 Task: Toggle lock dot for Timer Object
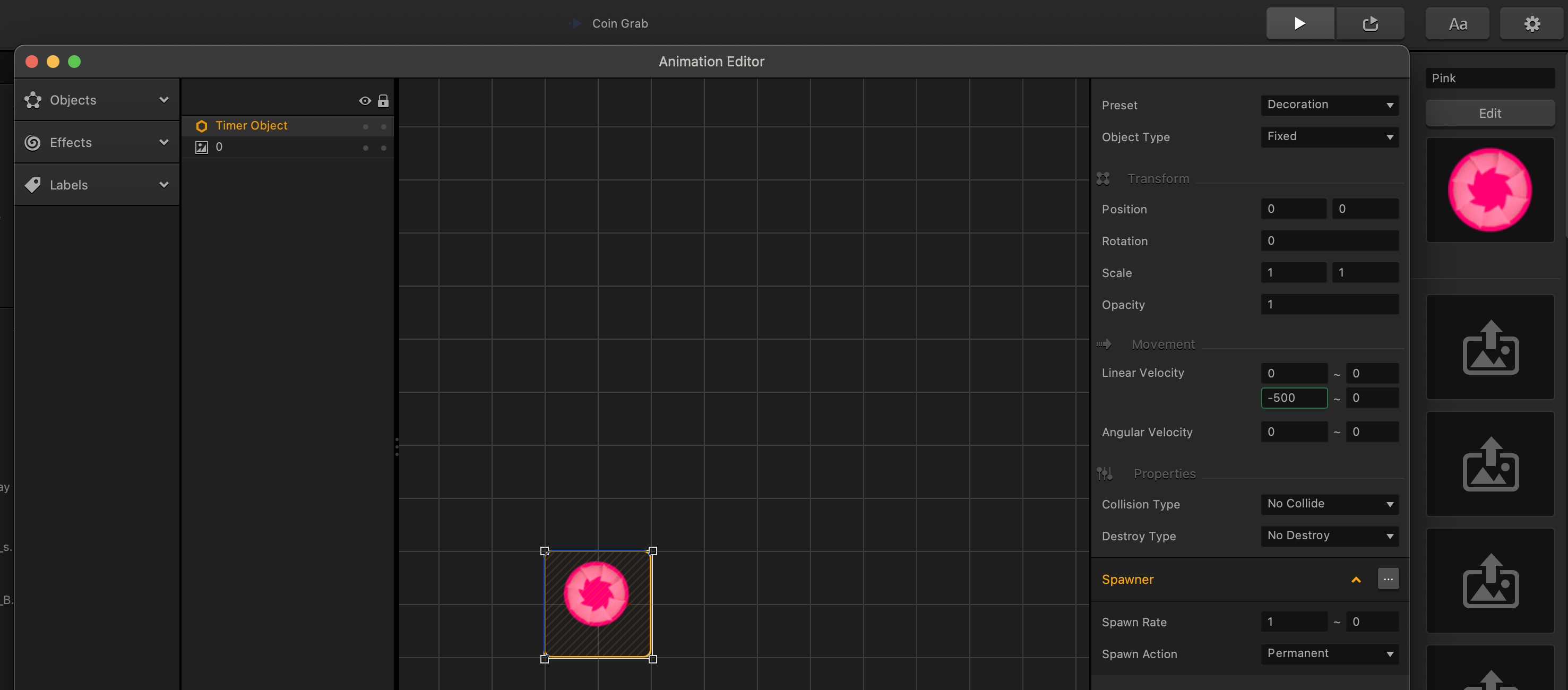383,126
